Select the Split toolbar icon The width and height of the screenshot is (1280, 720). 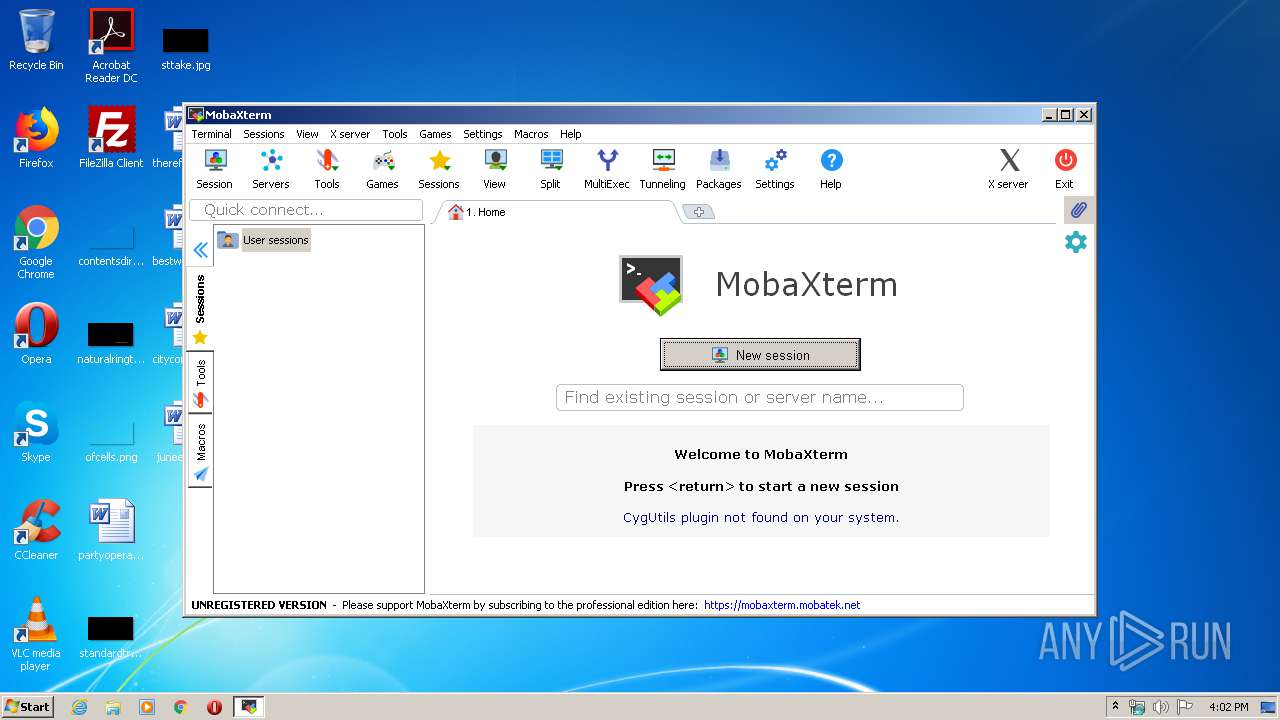coord(550,169)
